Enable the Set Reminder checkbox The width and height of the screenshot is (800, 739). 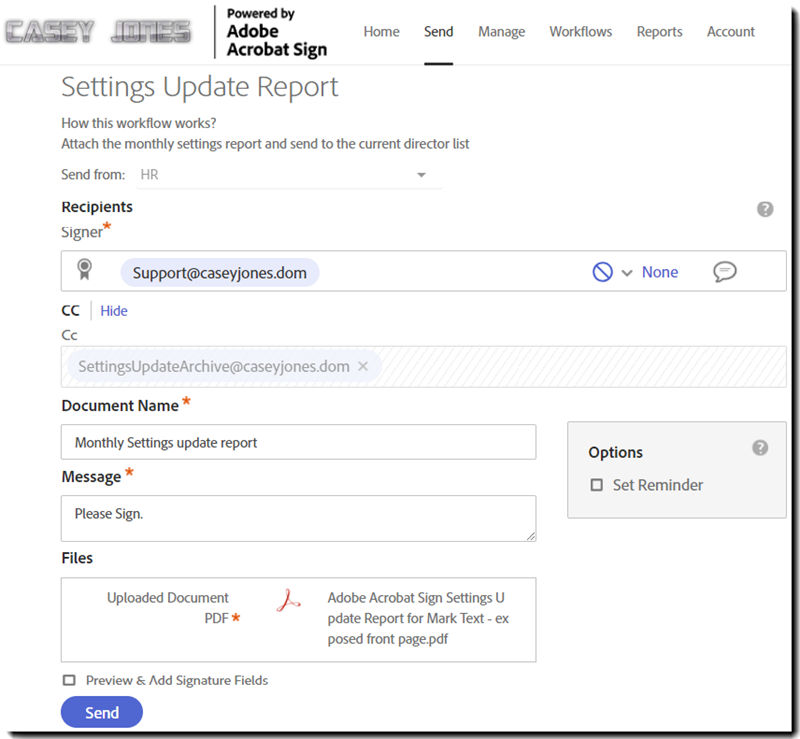pyautogui.click(x=596, y=485)
